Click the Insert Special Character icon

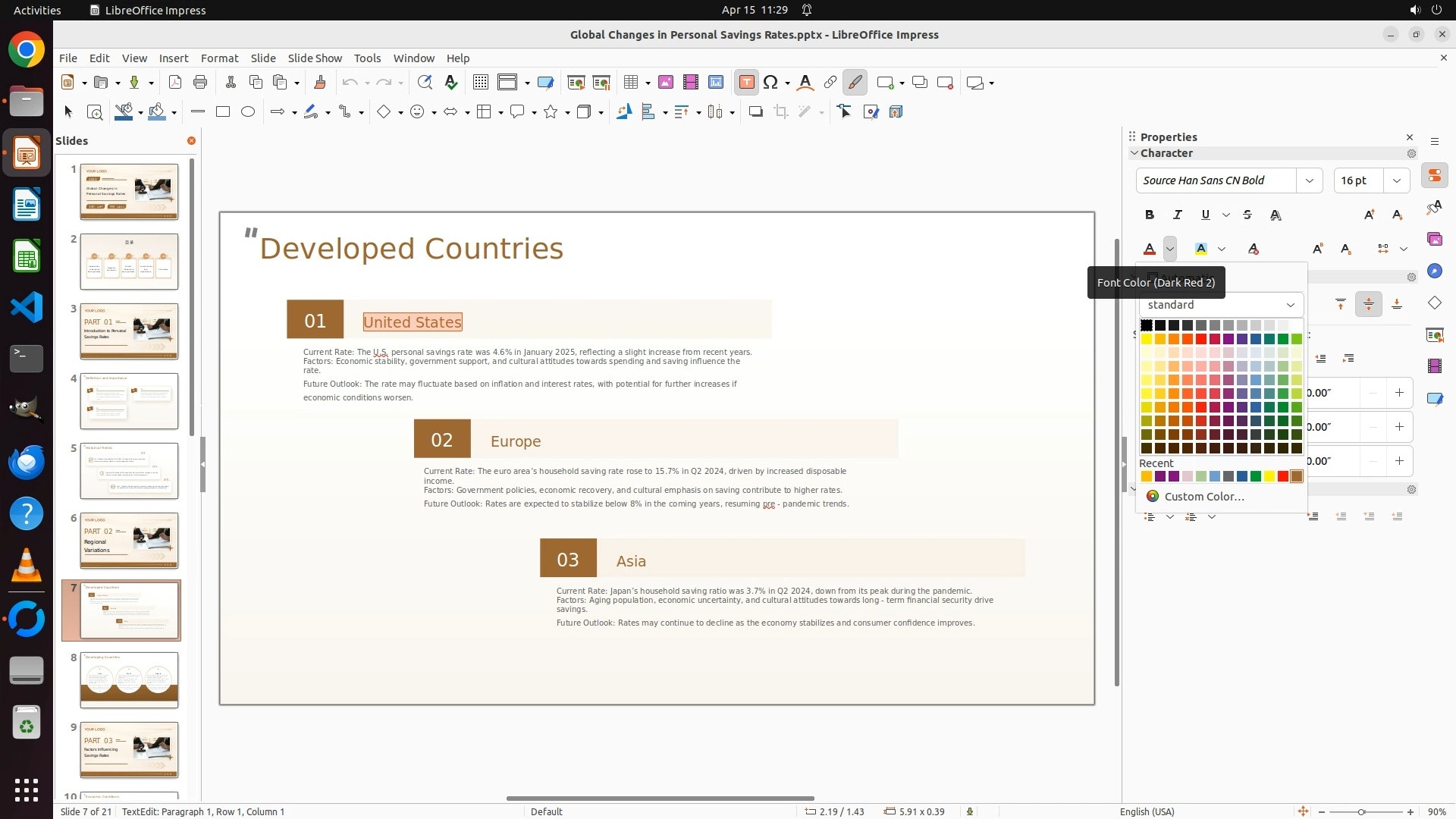(x=770, y=83)
